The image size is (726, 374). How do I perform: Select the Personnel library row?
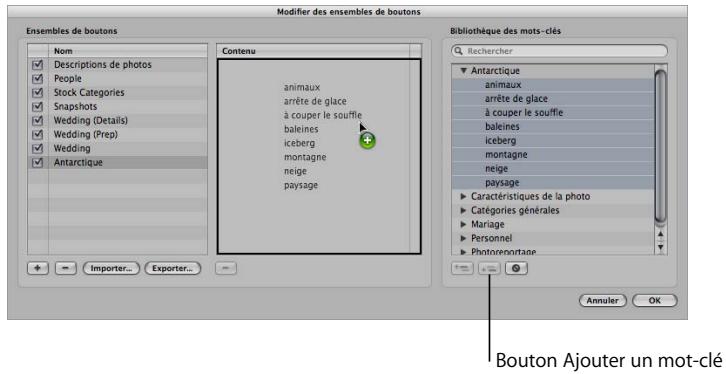[x=553, y=238]
